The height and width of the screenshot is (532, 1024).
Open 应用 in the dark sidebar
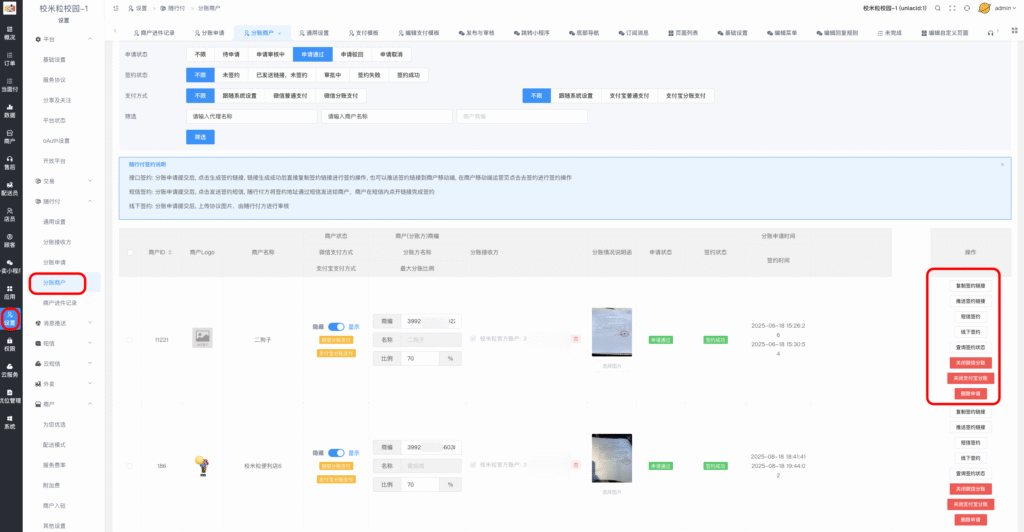(x=10, y=292)
